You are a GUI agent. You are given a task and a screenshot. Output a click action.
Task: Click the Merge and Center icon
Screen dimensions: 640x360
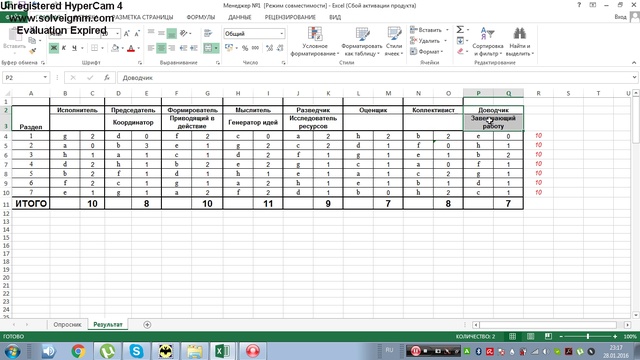click(x=208, y=48)
